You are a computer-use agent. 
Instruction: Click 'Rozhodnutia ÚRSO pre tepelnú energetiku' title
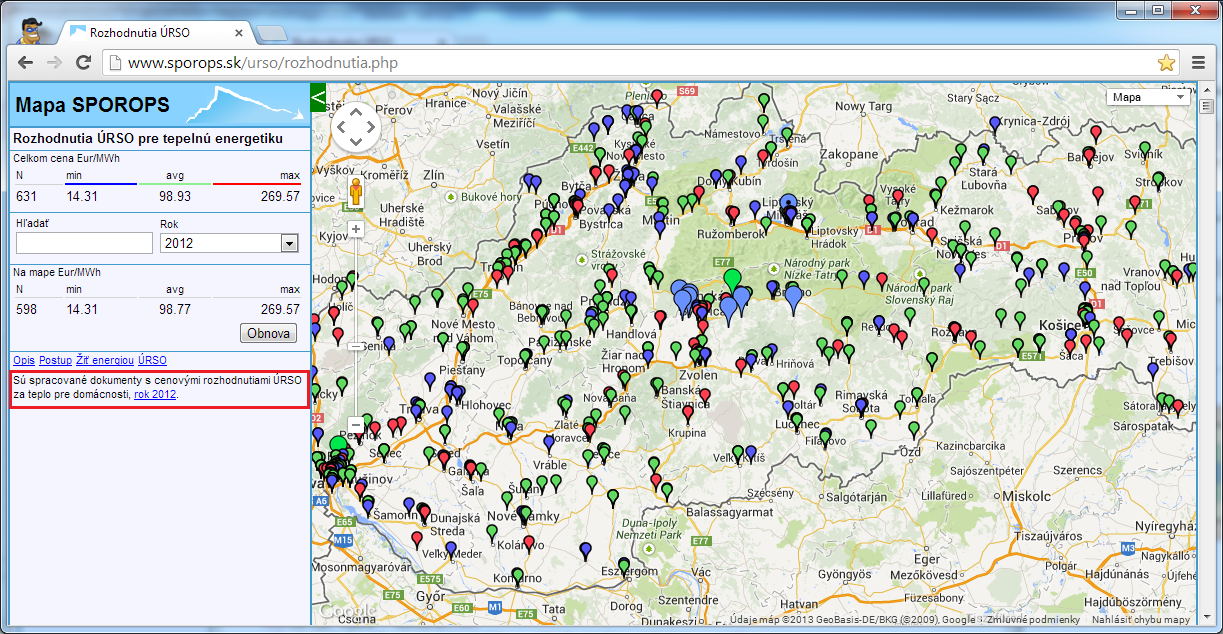pyautogui.click(x=148, y=138)
